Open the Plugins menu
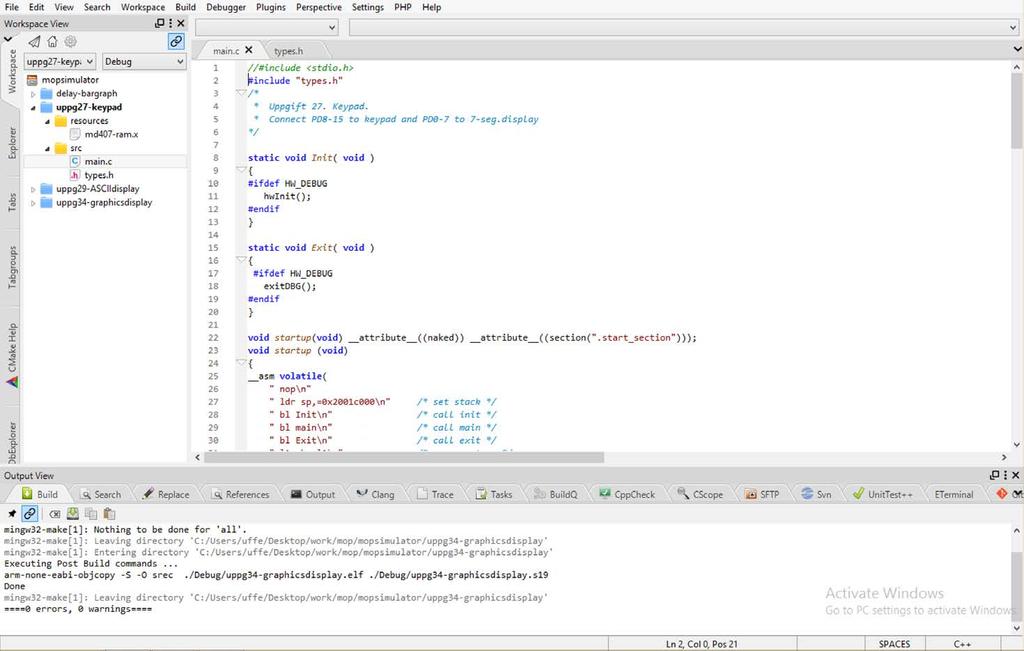The height and width of the screenshot is (651, 1024). click(270, 7)
